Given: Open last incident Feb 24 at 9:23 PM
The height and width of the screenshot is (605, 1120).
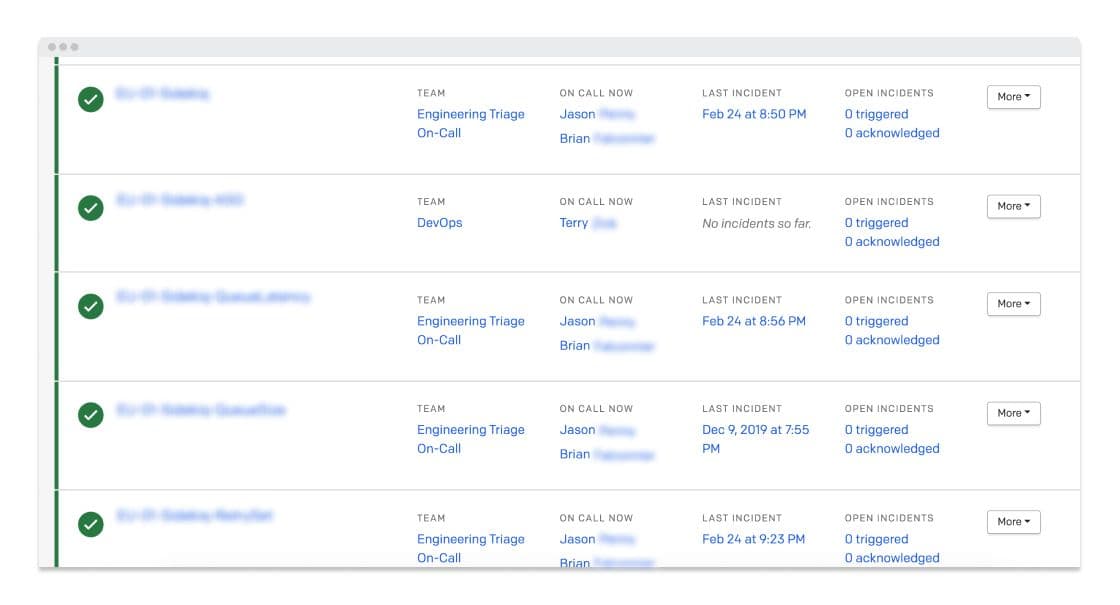Looking at the screenshot, I should (753, 539).
